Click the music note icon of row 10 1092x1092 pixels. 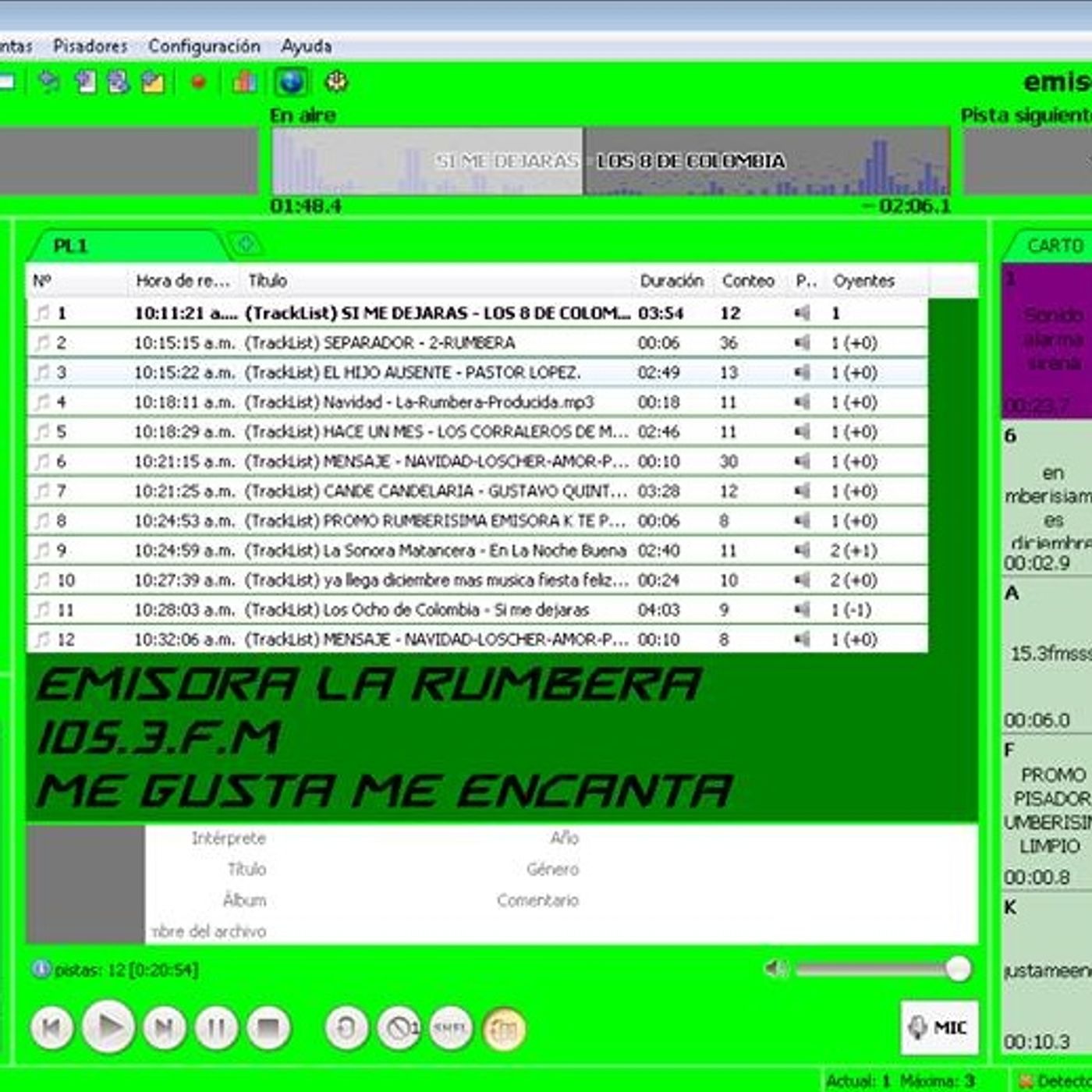(42, 580)
